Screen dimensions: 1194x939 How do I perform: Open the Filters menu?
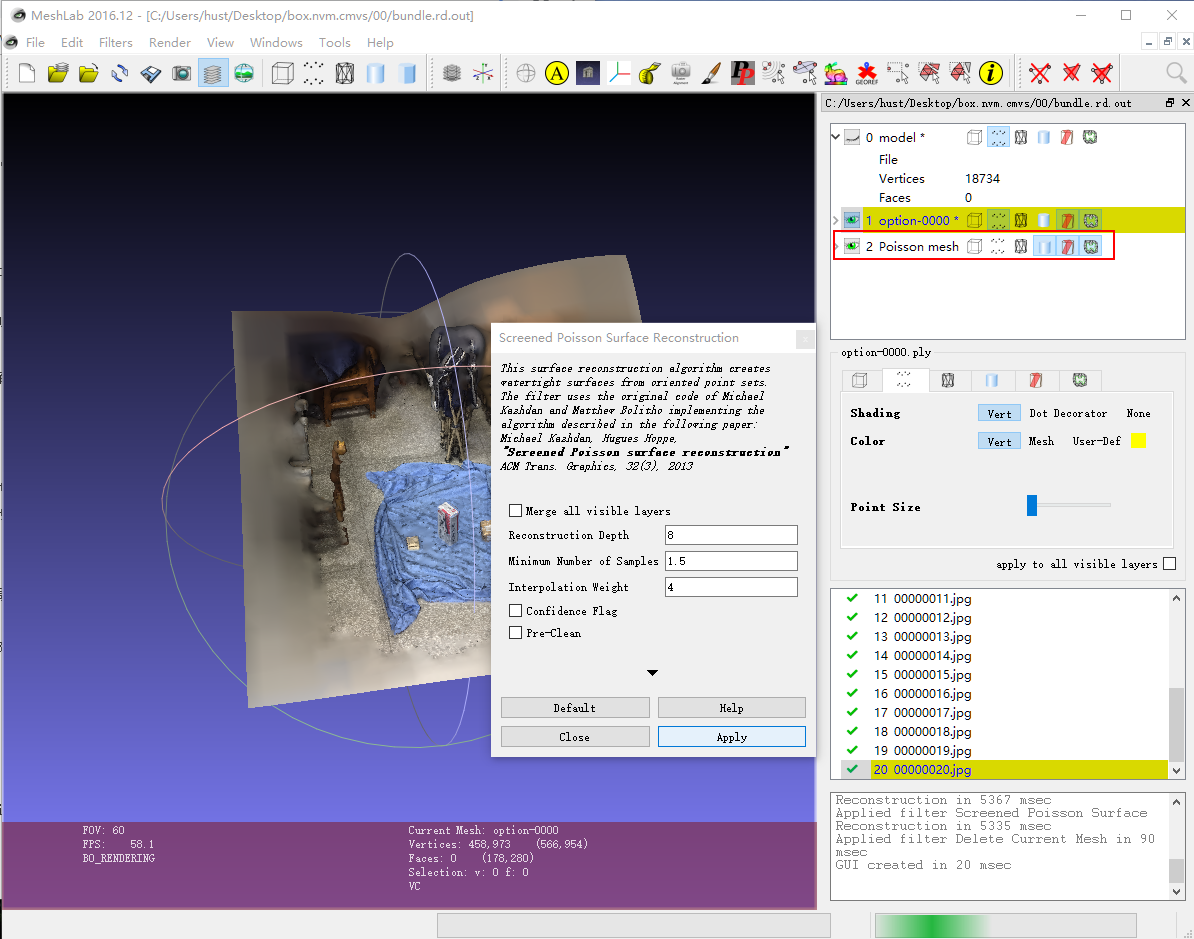[115, 42]
